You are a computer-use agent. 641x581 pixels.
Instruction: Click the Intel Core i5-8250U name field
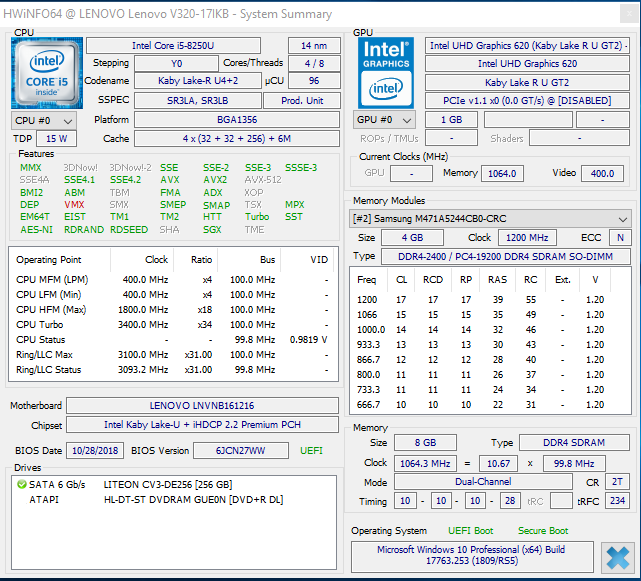coord(173,45)
